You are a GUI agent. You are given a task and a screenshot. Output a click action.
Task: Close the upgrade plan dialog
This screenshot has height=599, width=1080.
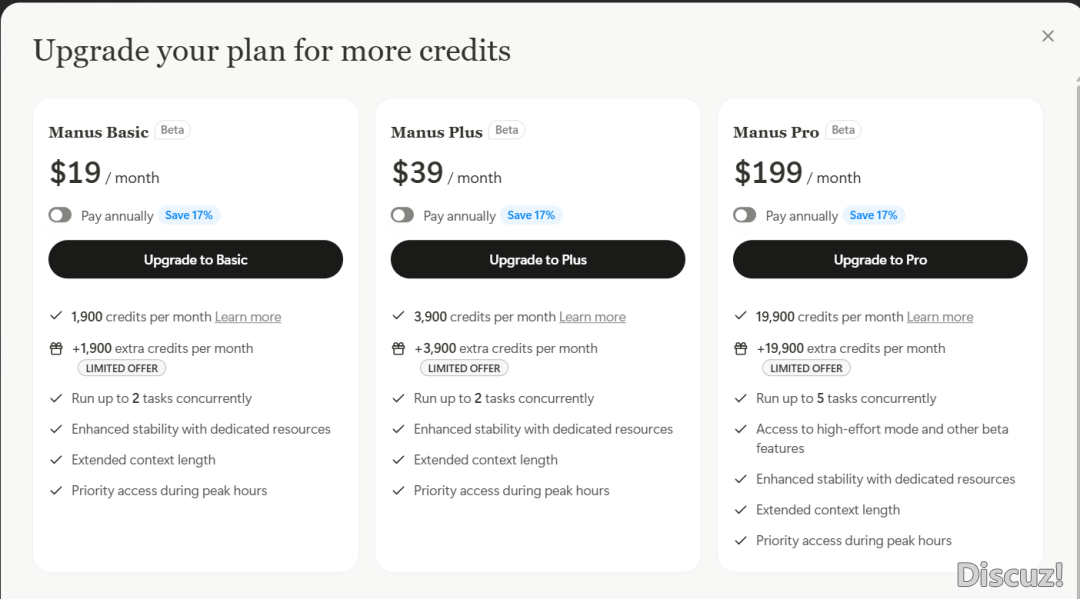coord(1048,36)
